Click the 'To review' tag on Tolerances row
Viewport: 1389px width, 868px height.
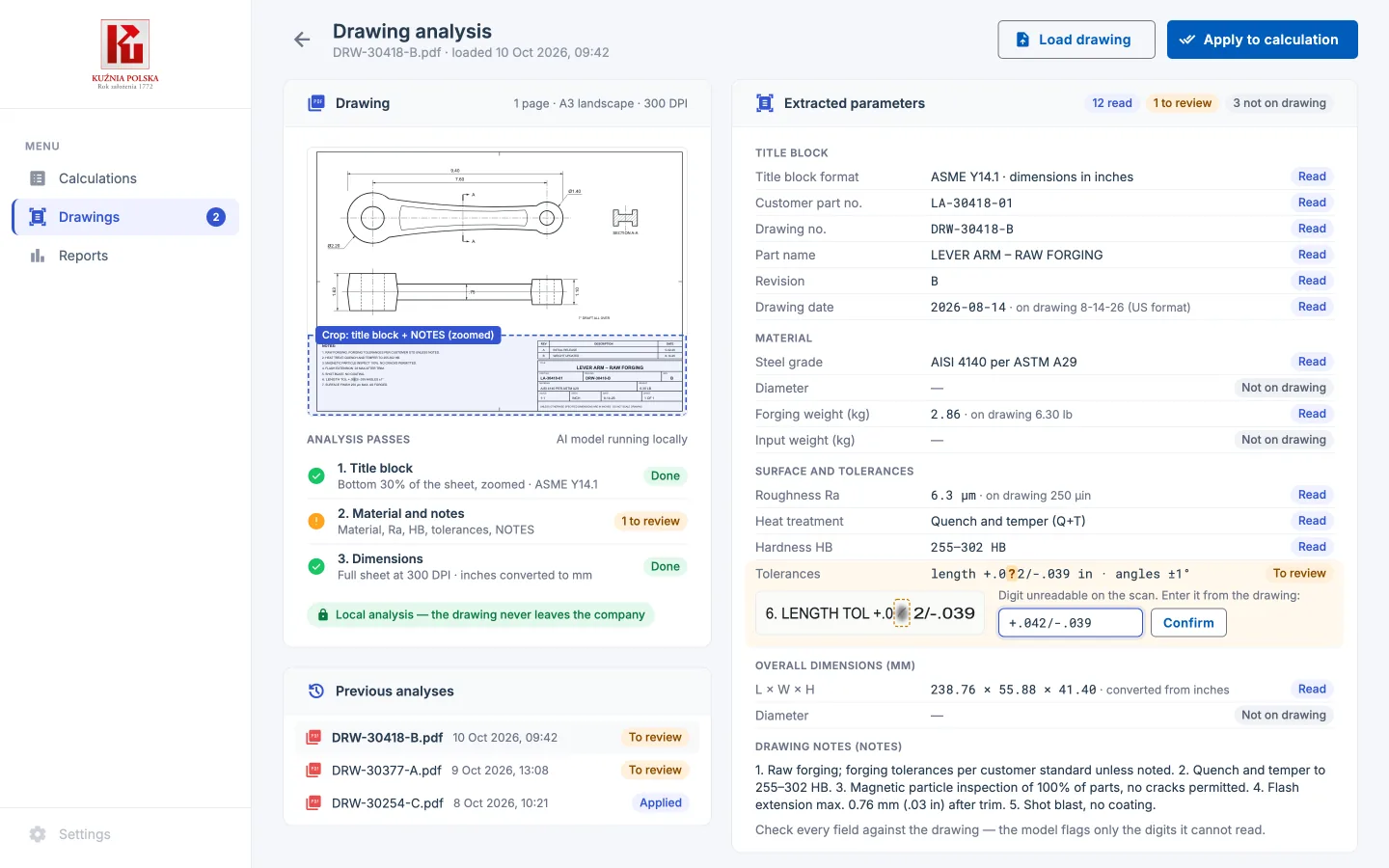pyautogui.click(x=1299, y=574)
